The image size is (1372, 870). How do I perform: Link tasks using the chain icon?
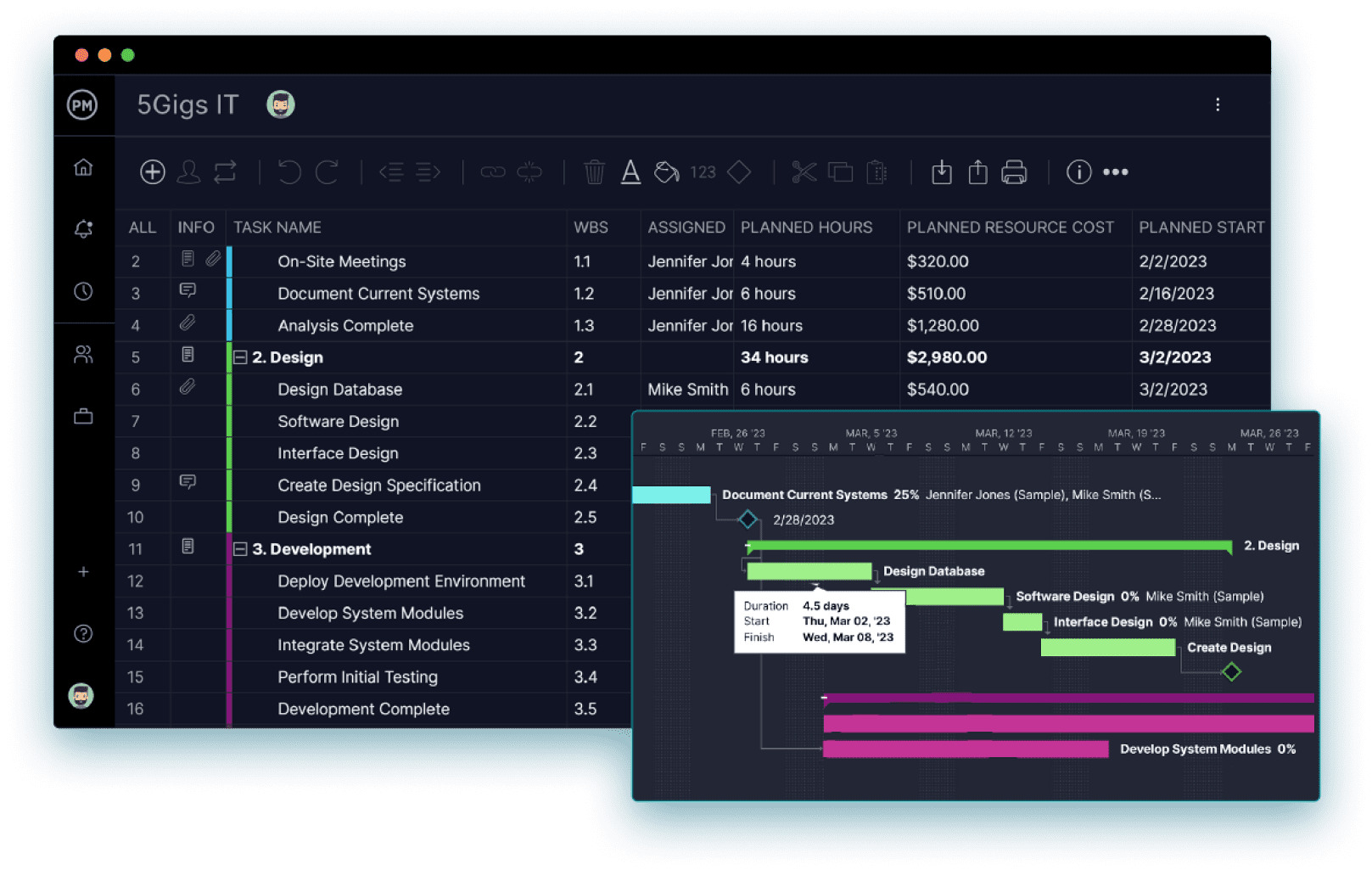[493, 172]
